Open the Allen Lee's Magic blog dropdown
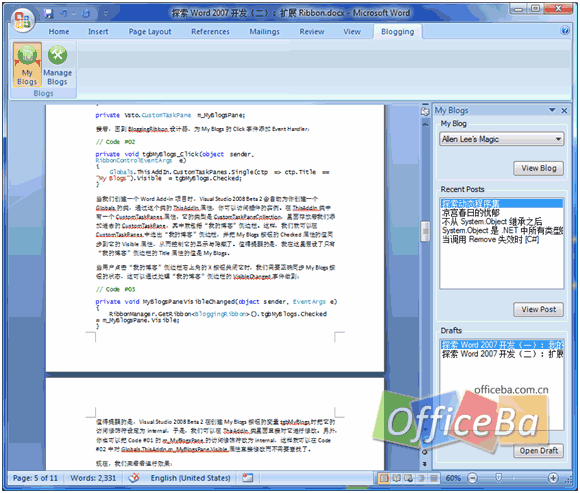This screenshot has width=580, height=493. [502, 139]
